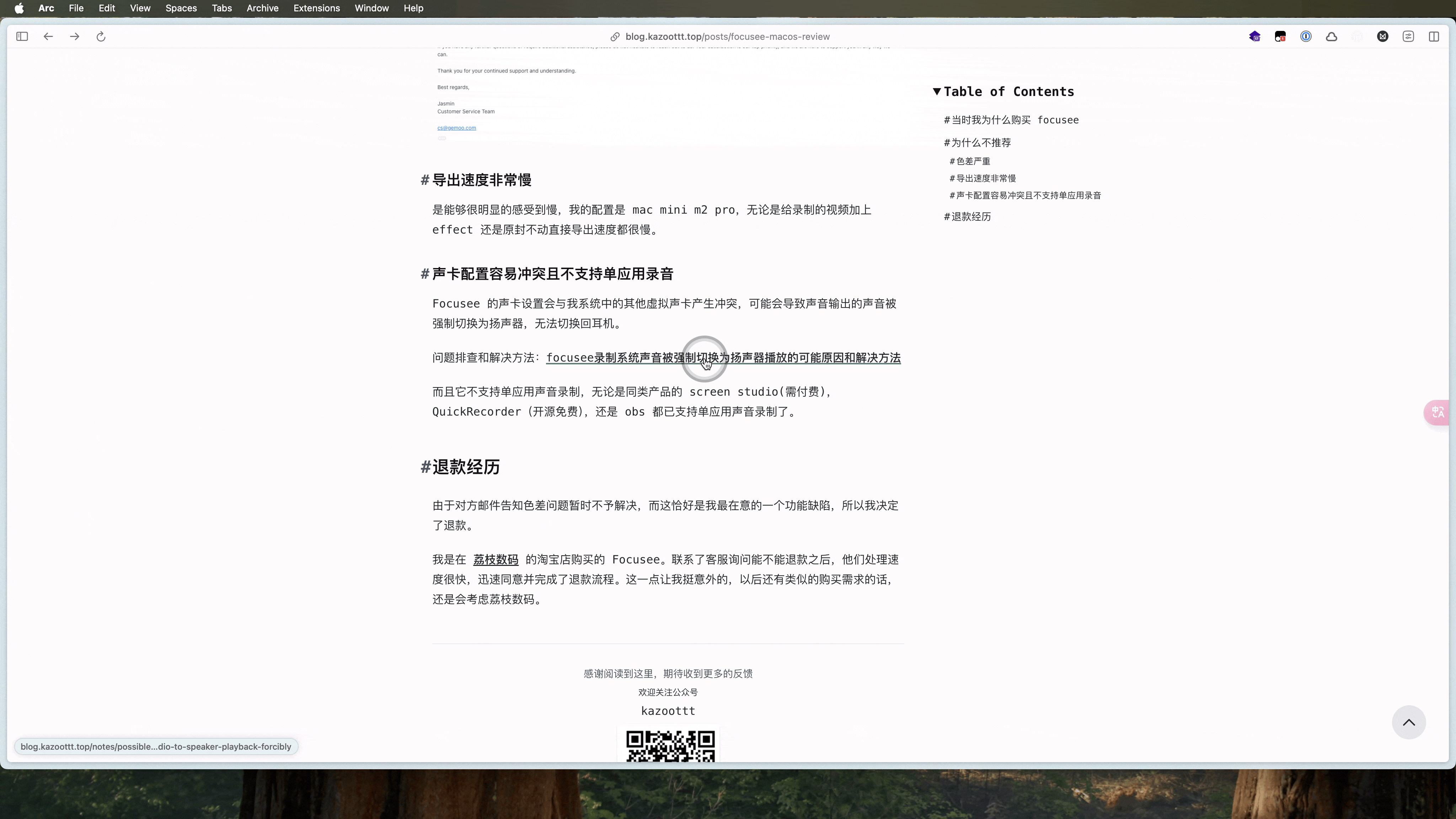Go back to previous page

pos(48,37)
